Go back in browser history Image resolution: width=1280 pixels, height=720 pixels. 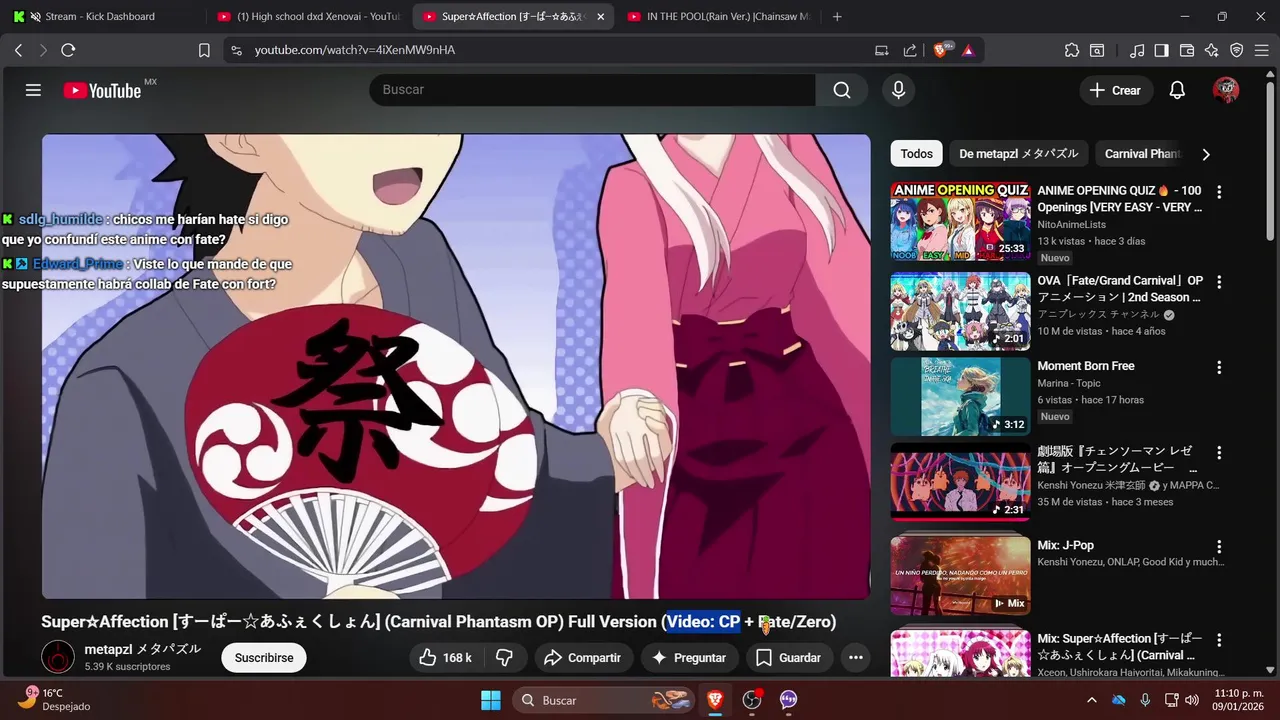(18, 50)
